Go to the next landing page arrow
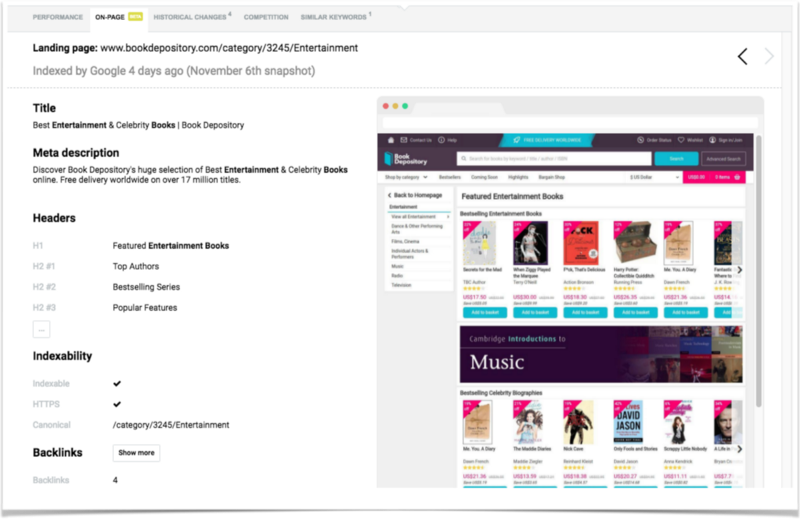Screen dimensions: 800x519 [768, 56]
